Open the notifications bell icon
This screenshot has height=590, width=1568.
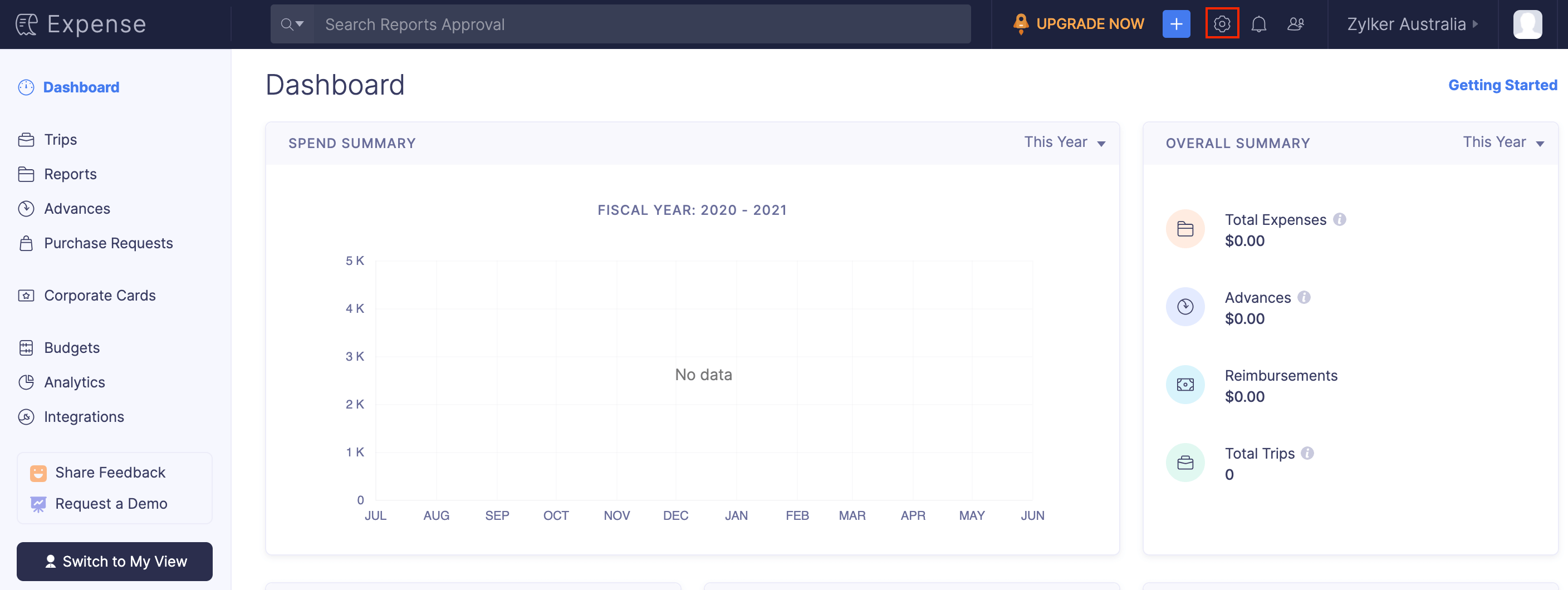pos(1259,24)
